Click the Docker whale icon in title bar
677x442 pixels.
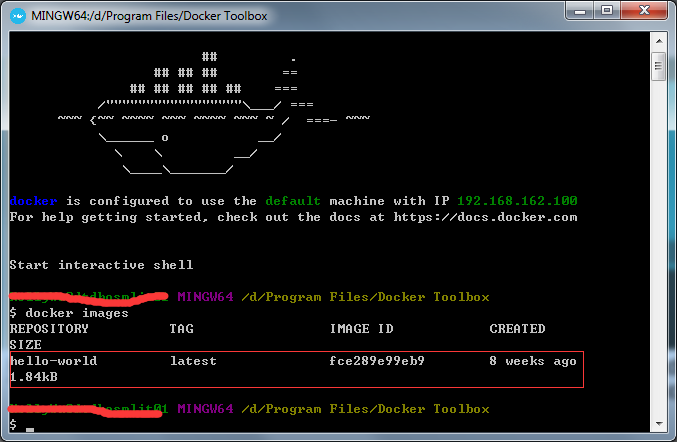[17, 16]
